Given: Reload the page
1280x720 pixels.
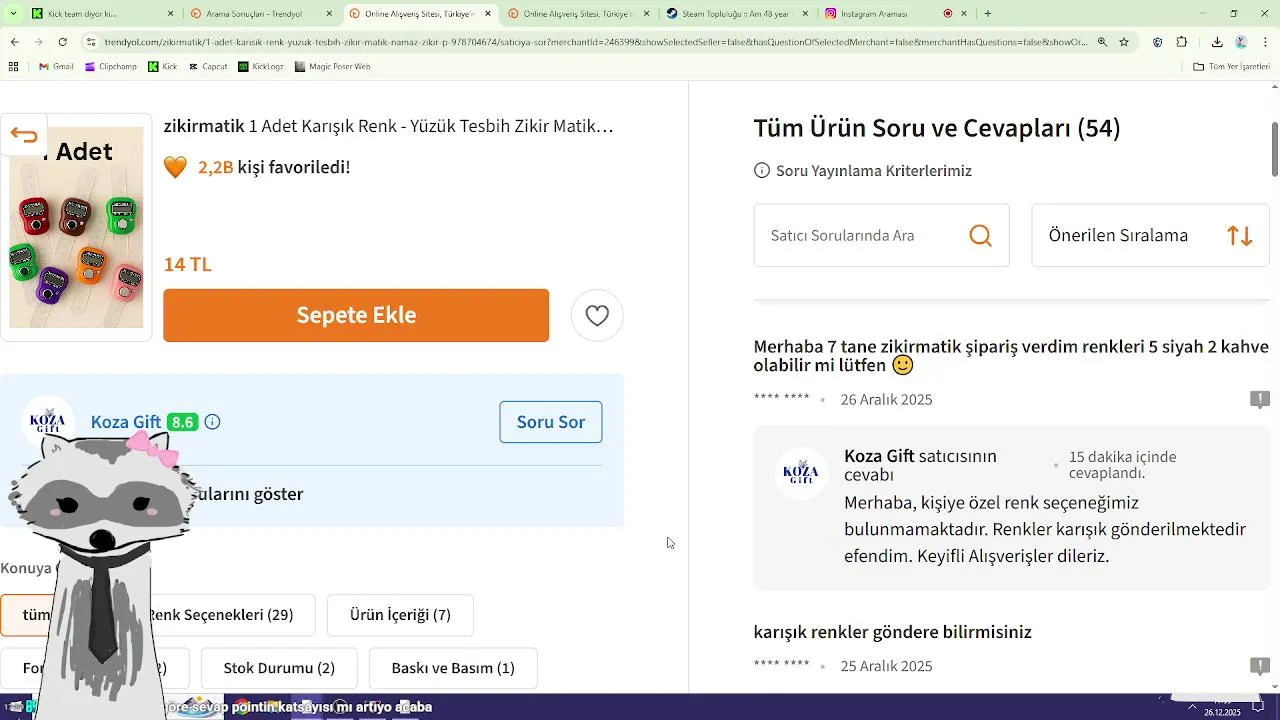Looking at the screenshot, I should coord(63,42).
